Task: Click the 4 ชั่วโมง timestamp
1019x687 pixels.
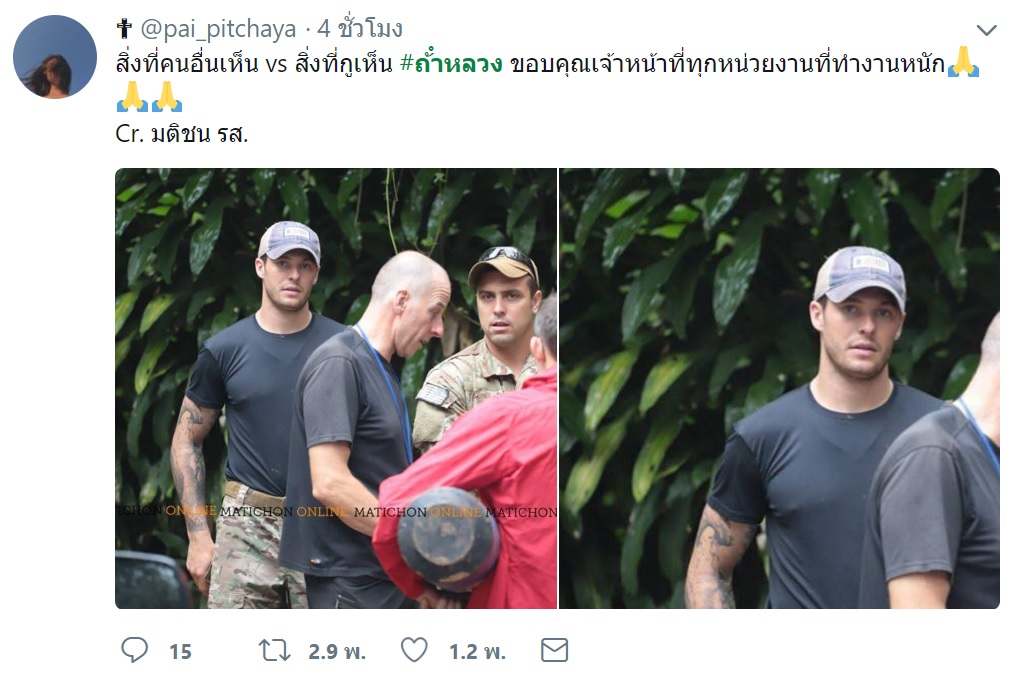Action: [360, 29]
